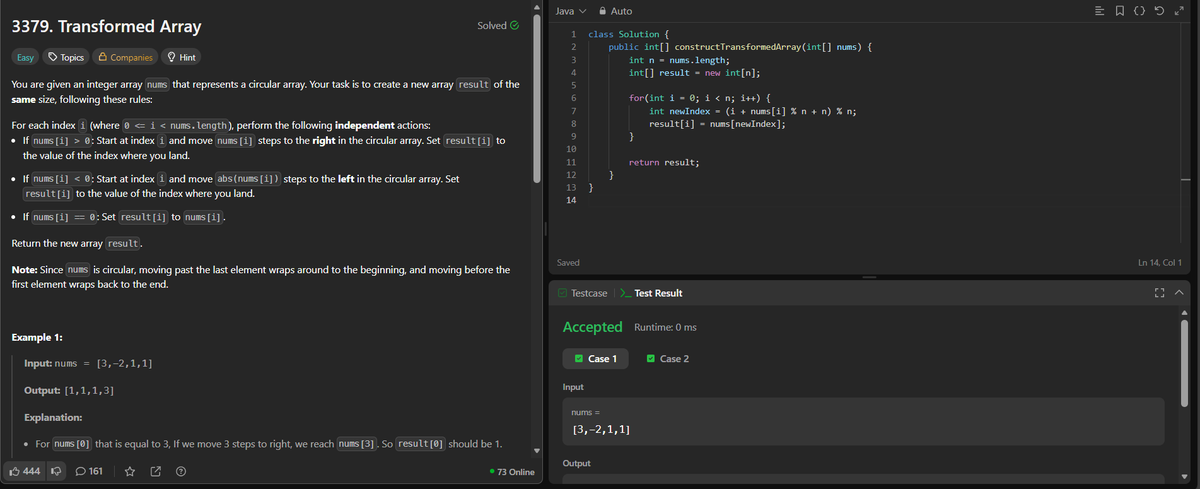Click the Input label in test results

[x=574, y=387]
